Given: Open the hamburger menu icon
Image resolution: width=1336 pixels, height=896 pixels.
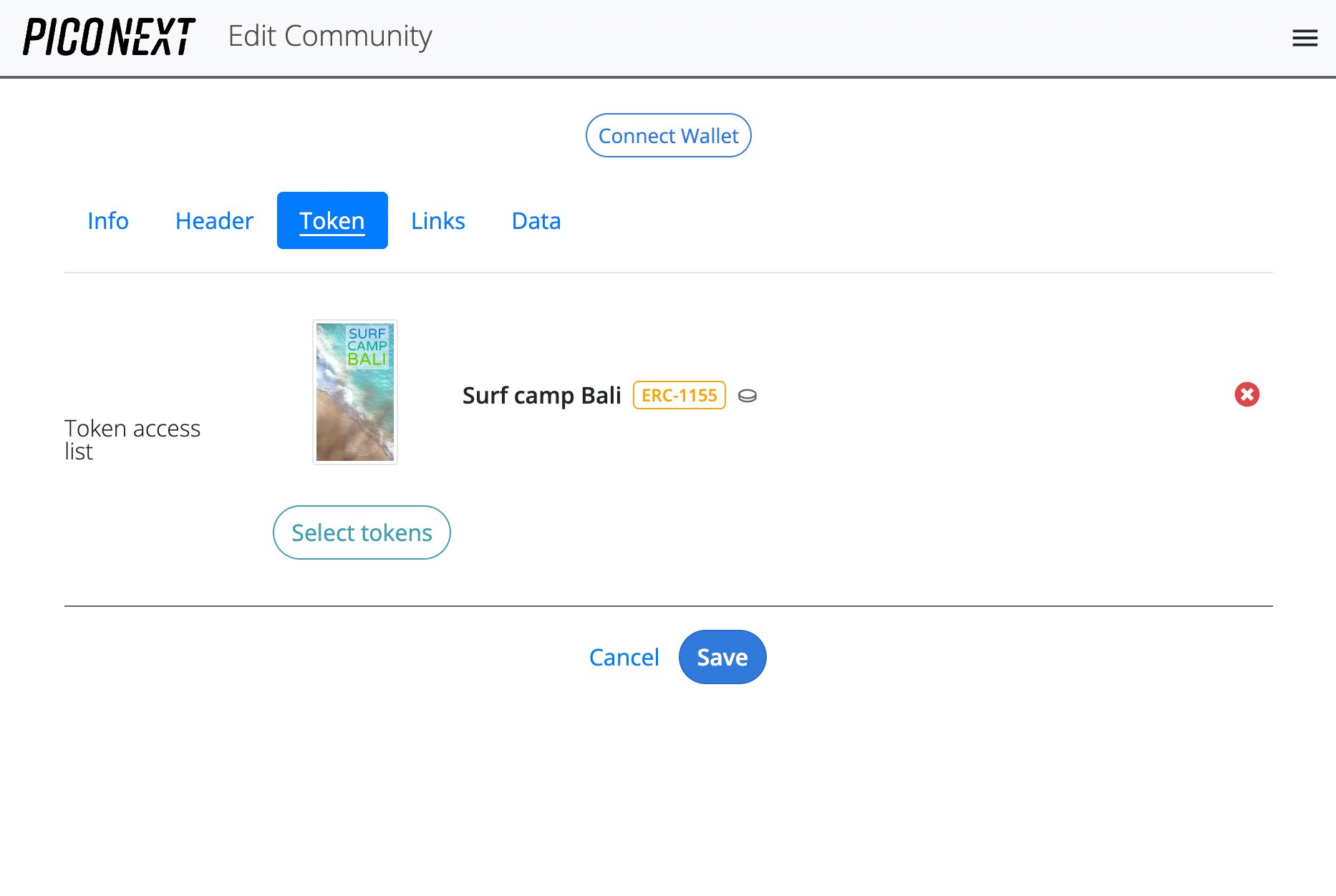Looking at the screenshot, I should [x=1304, y=38].
